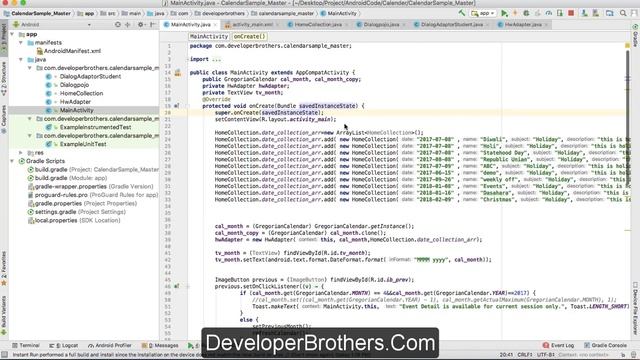The image size is (640, 360).
Task: Click the Hide Project panel icon
Action: coord(152,24)
